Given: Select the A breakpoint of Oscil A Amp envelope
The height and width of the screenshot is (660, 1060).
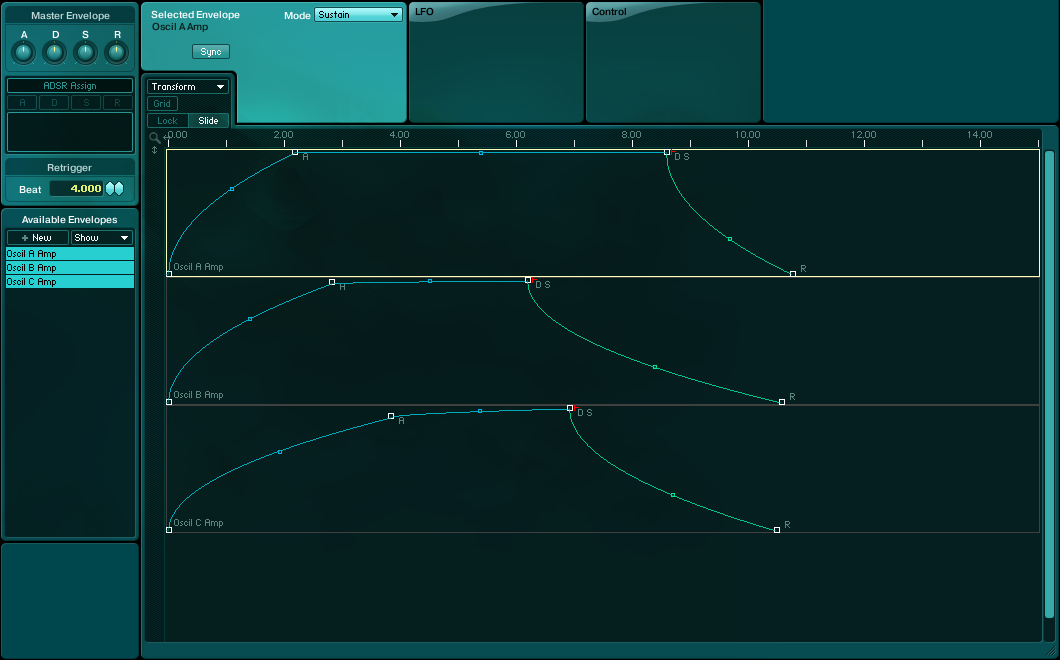Looking at the screenshot, I should pos(295,152).
